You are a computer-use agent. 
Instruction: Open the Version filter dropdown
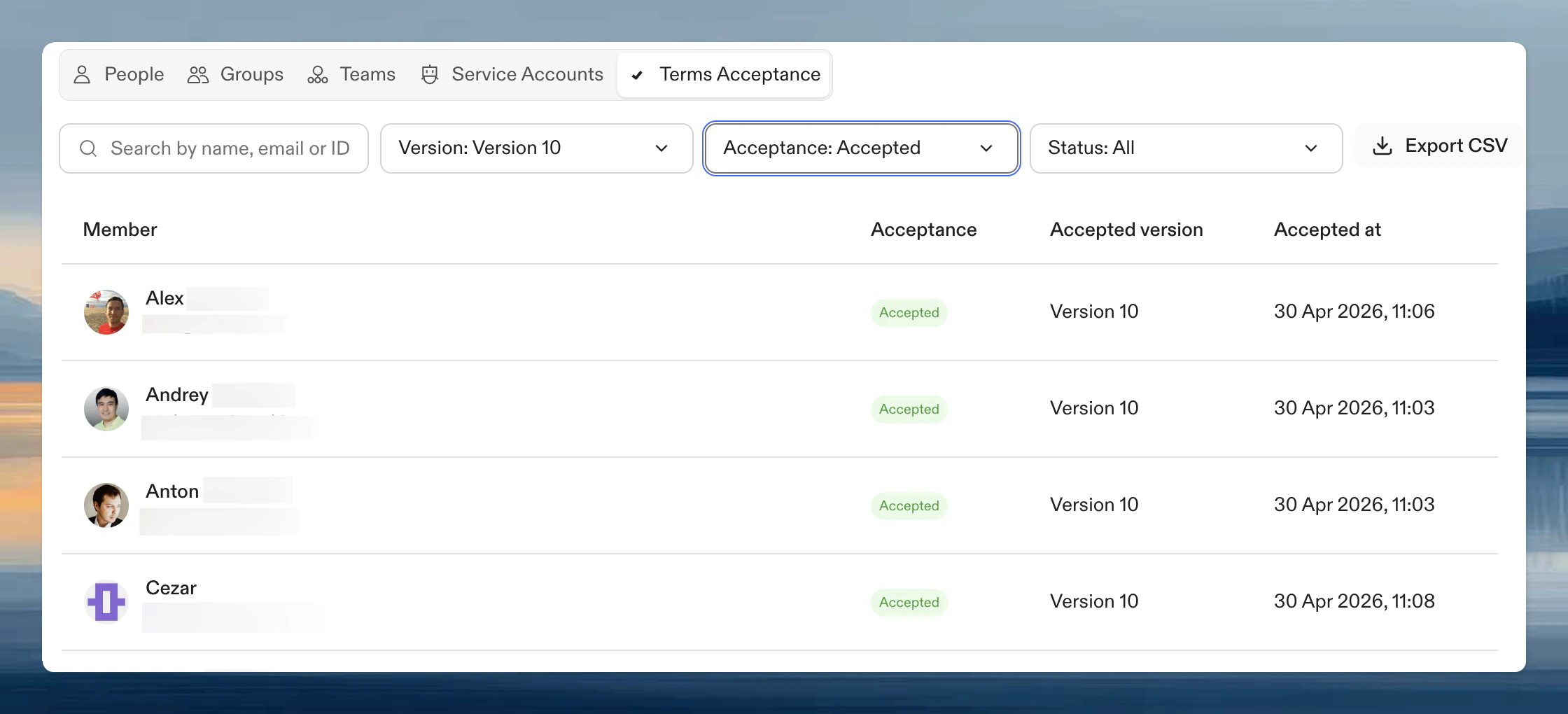536,148
